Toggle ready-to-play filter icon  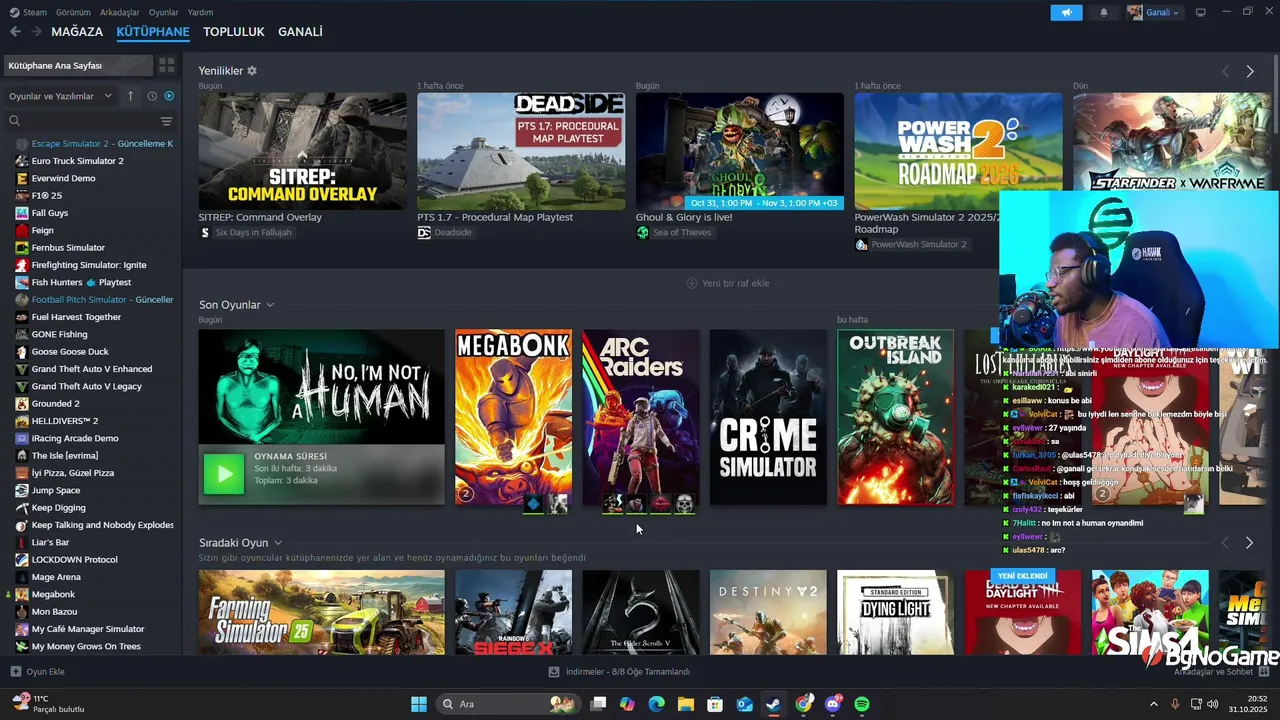(x=169, y=96)
